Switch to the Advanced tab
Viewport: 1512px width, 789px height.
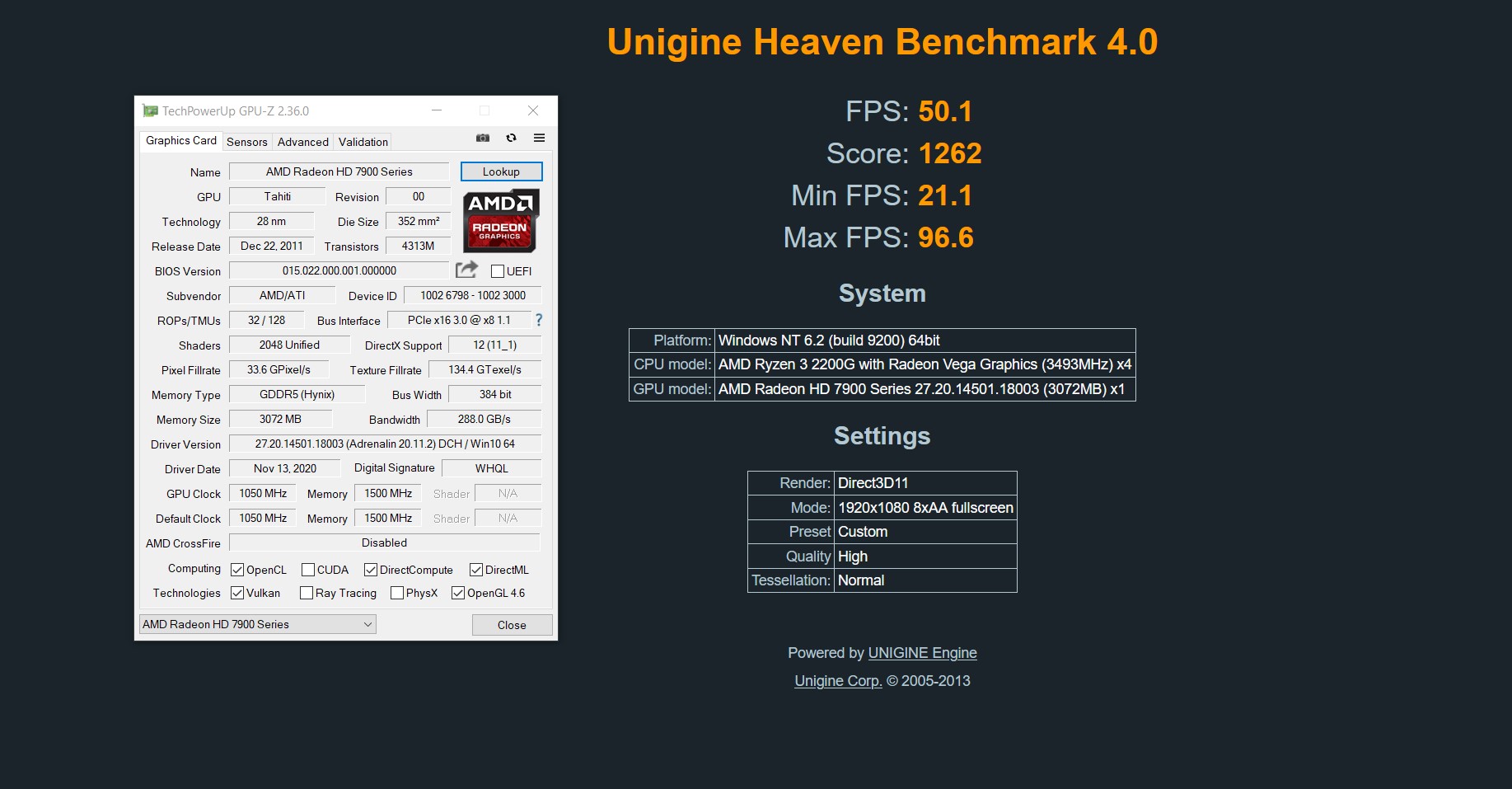(303, 142)
